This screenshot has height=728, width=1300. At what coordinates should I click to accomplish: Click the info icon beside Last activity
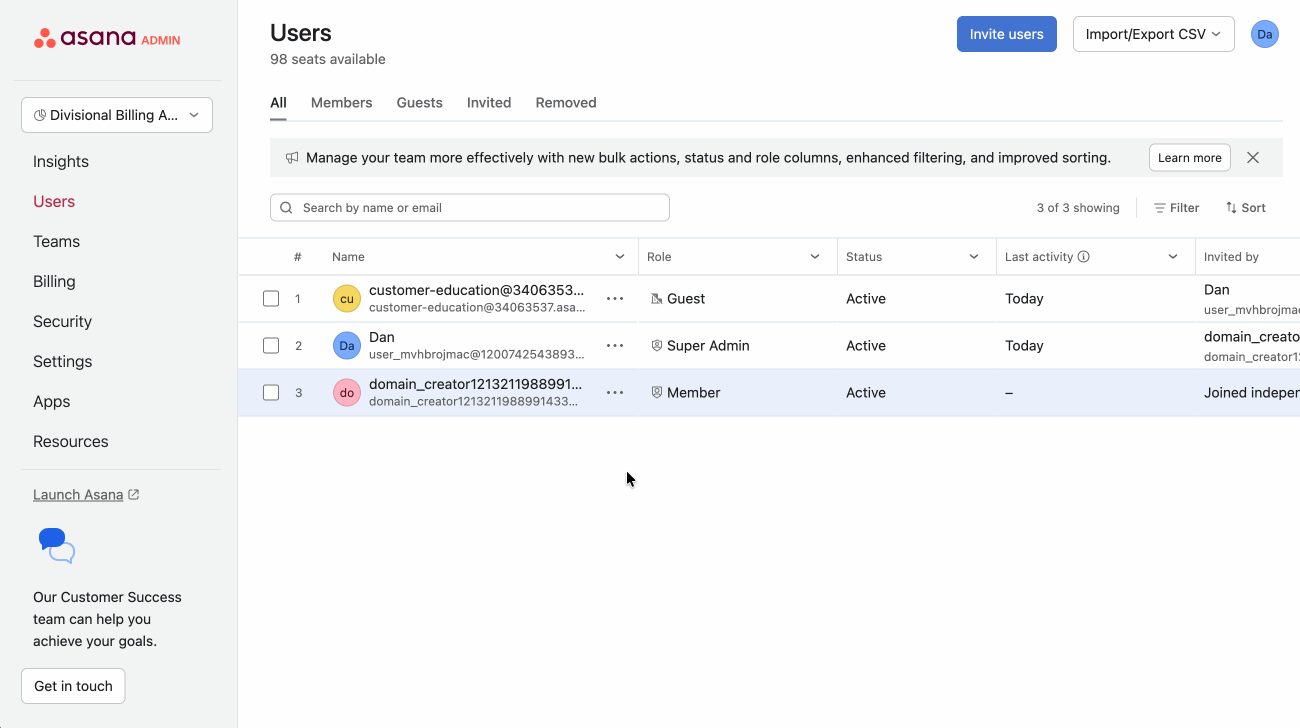pos(1084,257)
